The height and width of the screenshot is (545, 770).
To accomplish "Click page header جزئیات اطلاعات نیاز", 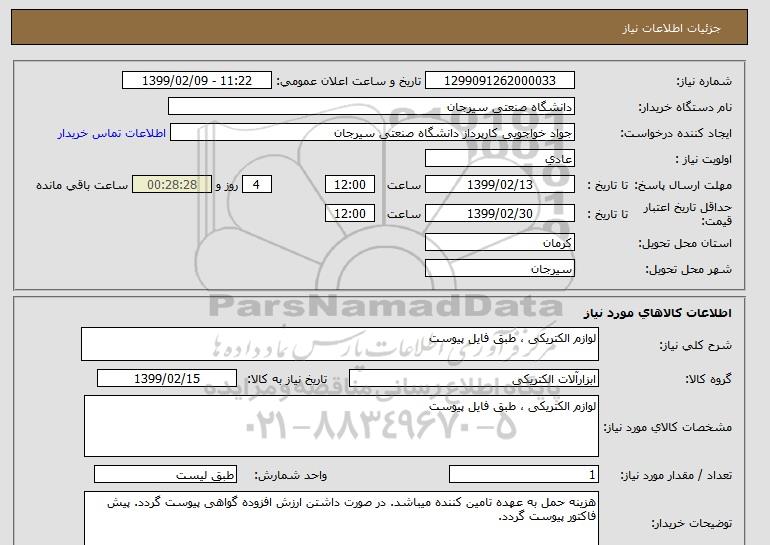I will coord(671,28).
